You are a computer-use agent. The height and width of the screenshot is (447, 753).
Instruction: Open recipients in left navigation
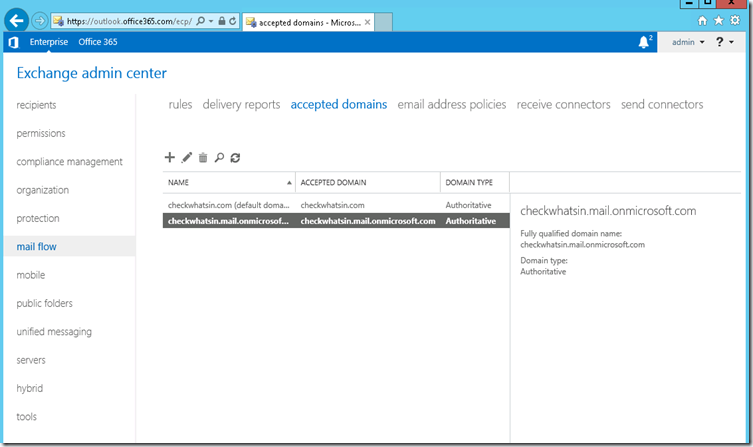(x=36, y=105)
